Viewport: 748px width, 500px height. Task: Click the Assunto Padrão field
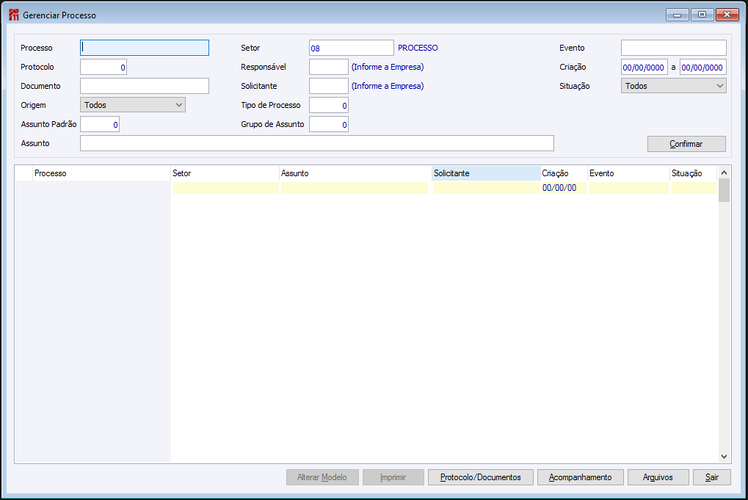tap(100, 125)
